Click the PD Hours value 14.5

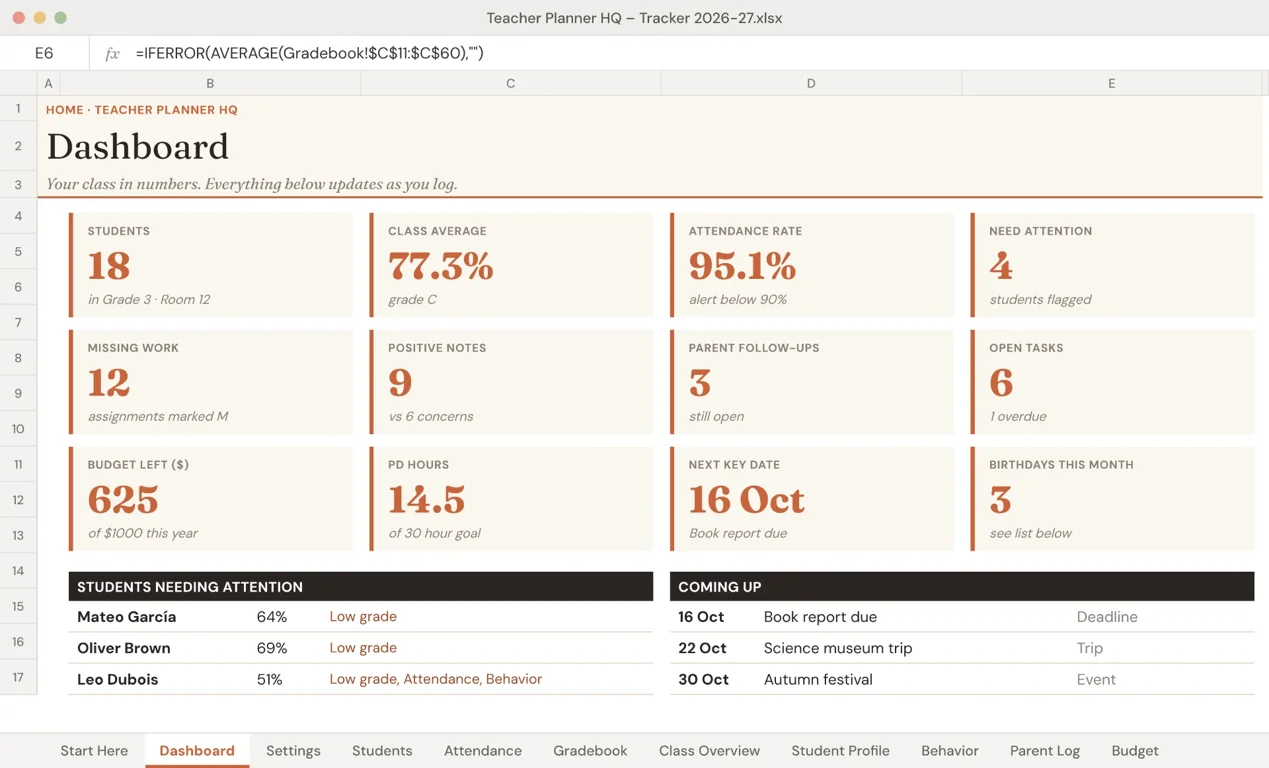tap(427, 500)
